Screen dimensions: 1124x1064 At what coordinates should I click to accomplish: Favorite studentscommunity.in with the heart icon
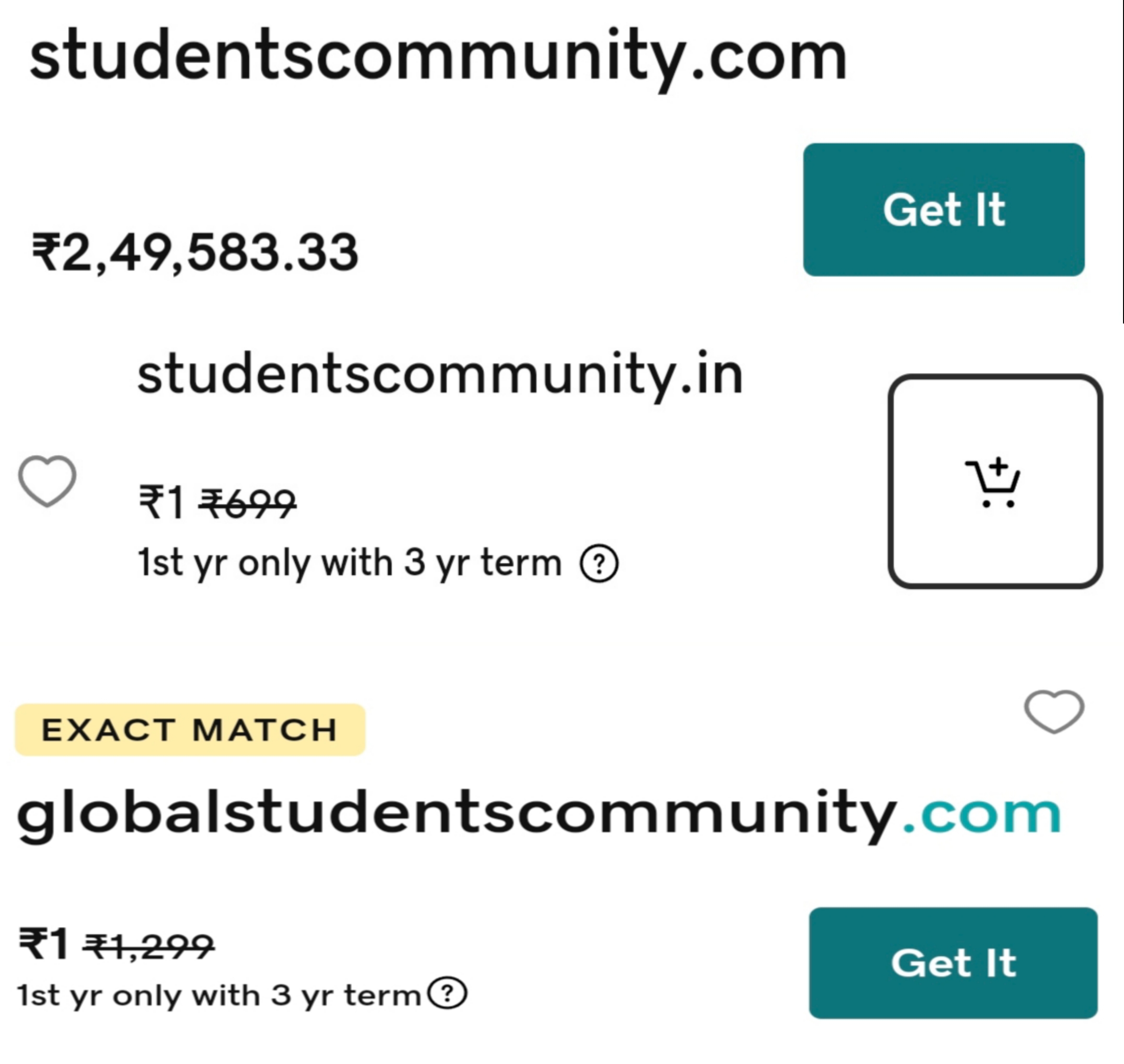(x=47, y=480)
